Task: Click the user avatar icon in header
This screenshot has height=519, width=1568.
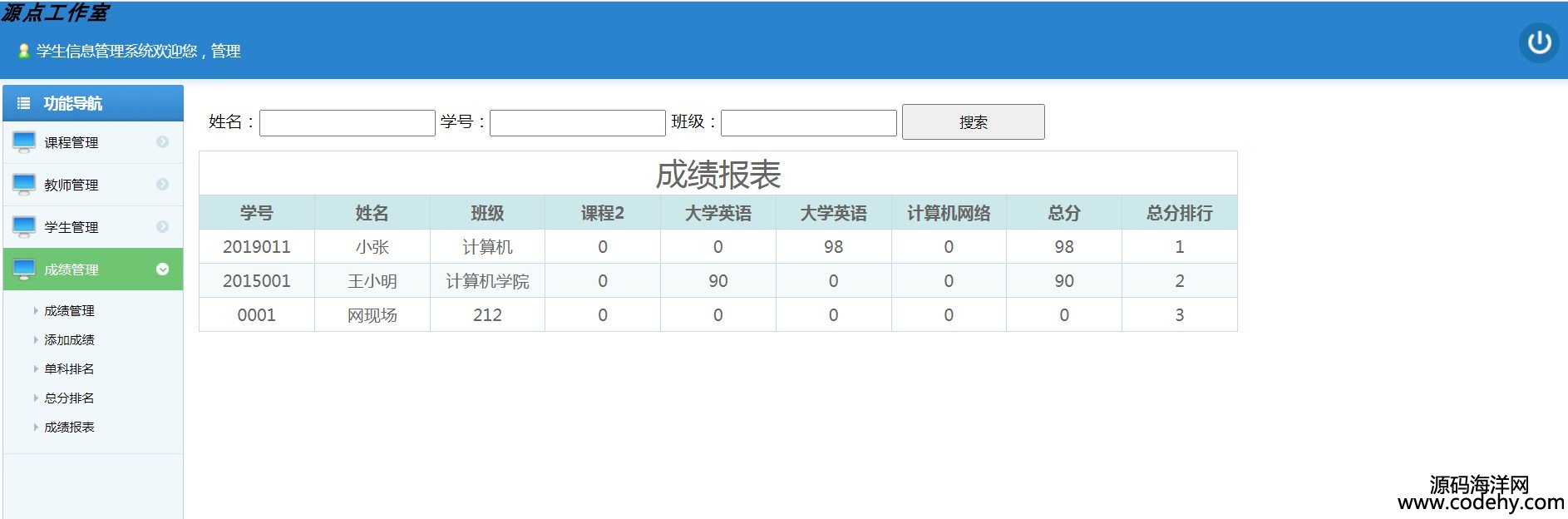Action: coord(23,52)
